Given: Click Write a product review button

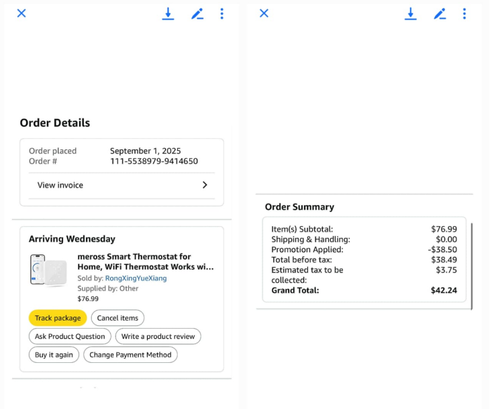Looking at the screenshot, I should tap(158, 336).
